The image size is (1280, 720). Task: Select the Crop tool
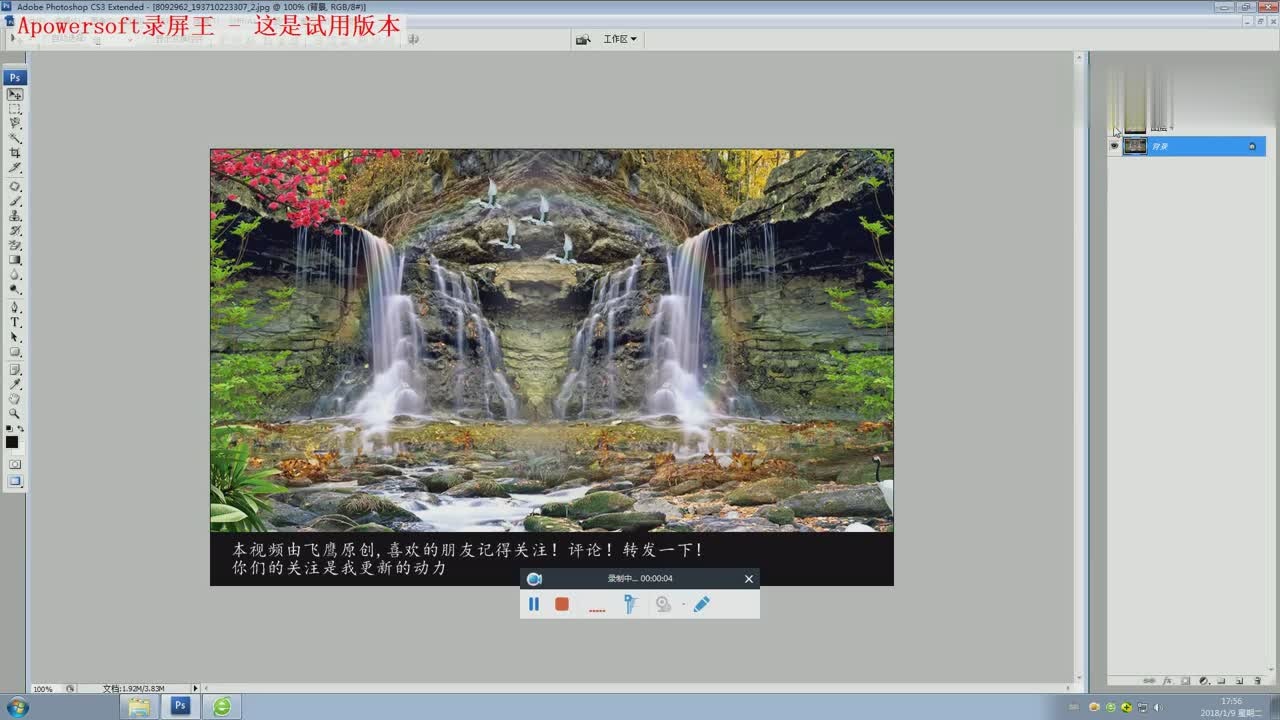click(15, 153)
